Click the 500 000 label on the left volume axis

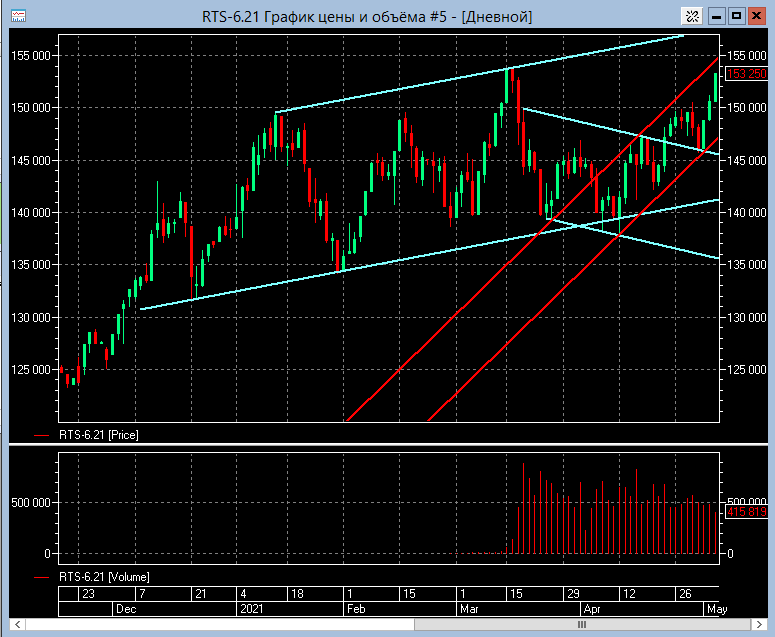[31, 503]
